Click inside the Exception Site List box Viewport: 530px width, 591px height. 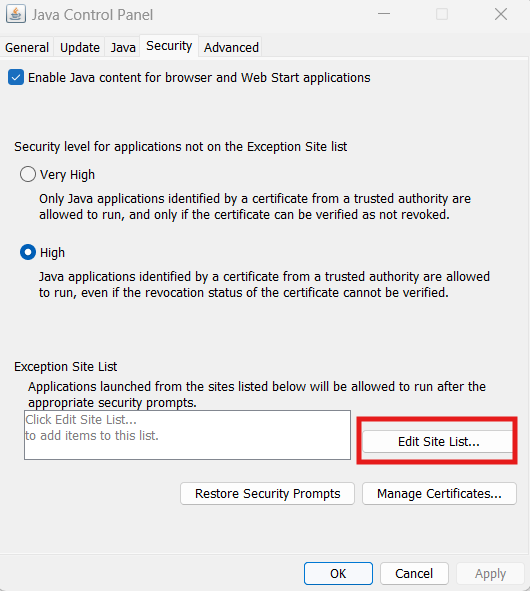pos(187,435)
